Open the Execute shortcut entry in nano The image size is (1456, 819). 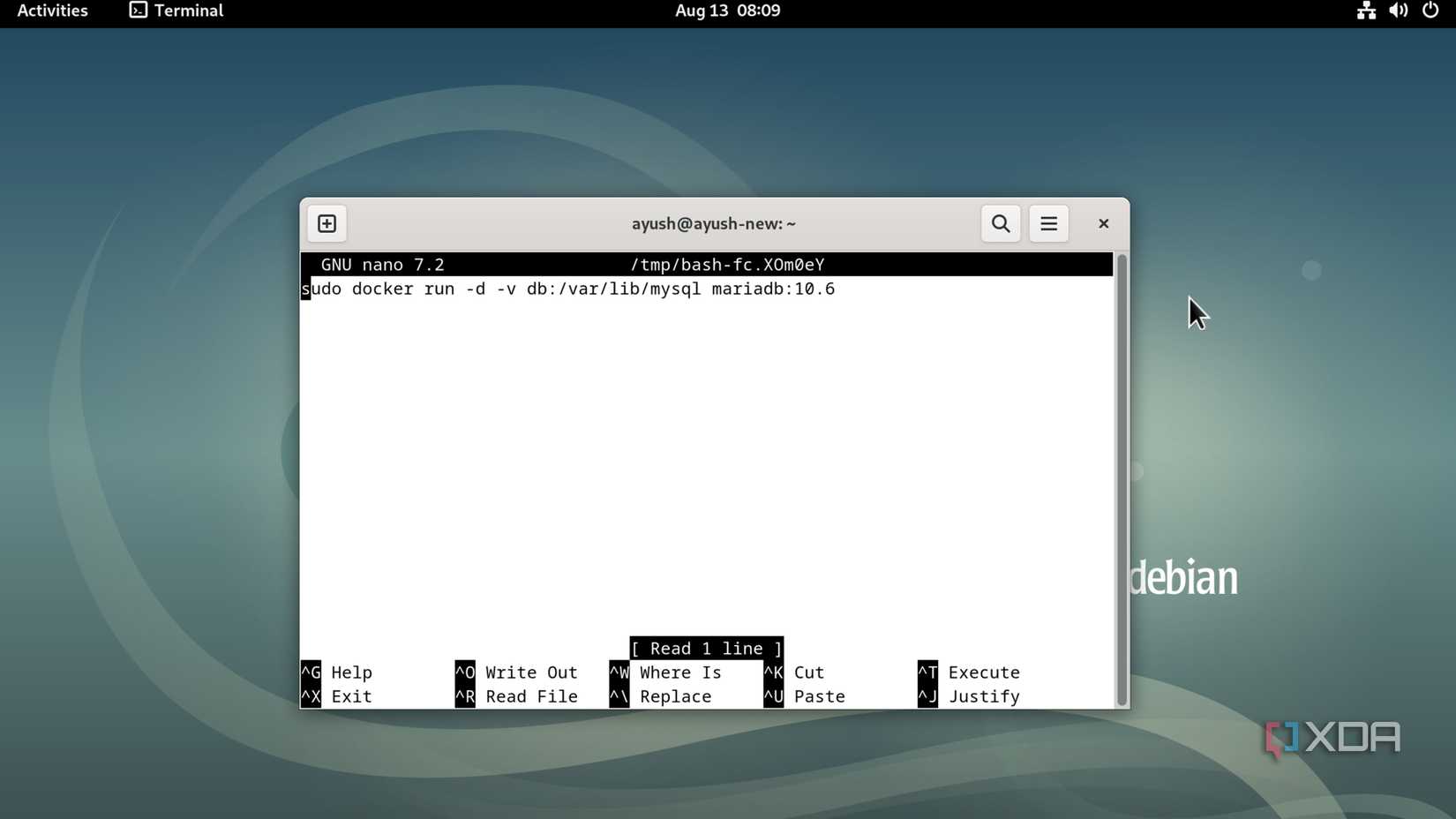coord(984,672)
